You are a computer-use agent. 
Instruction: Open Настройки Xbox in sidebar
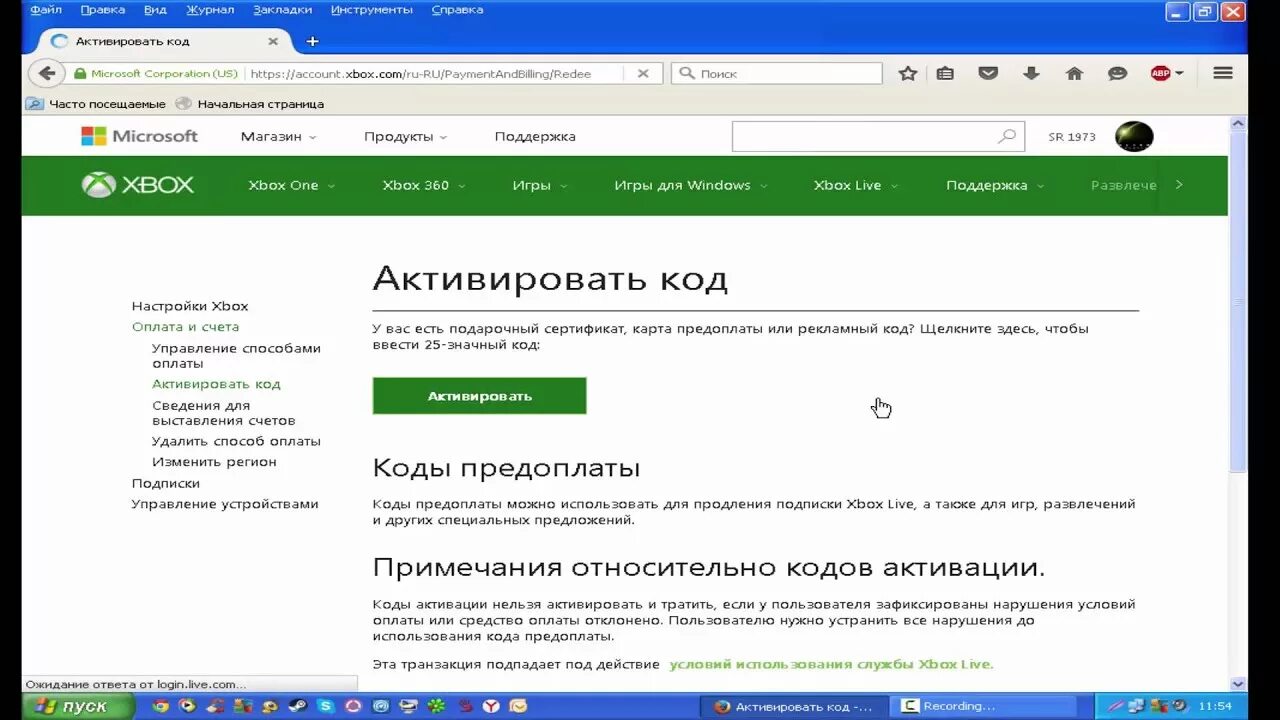[x=190, y=306]
